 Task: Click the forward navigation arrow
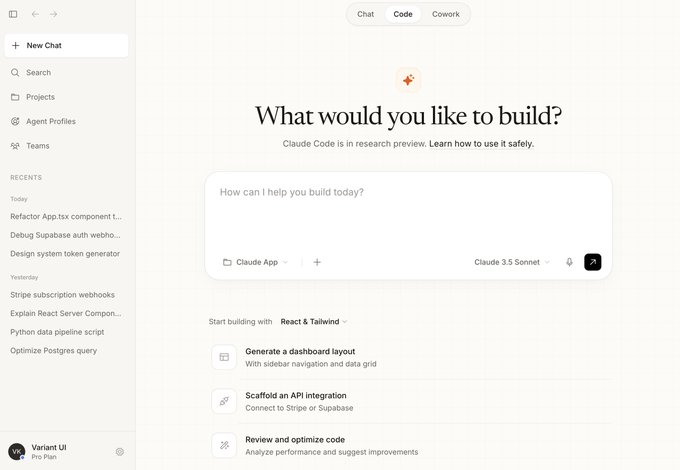[x=53, y=14]
